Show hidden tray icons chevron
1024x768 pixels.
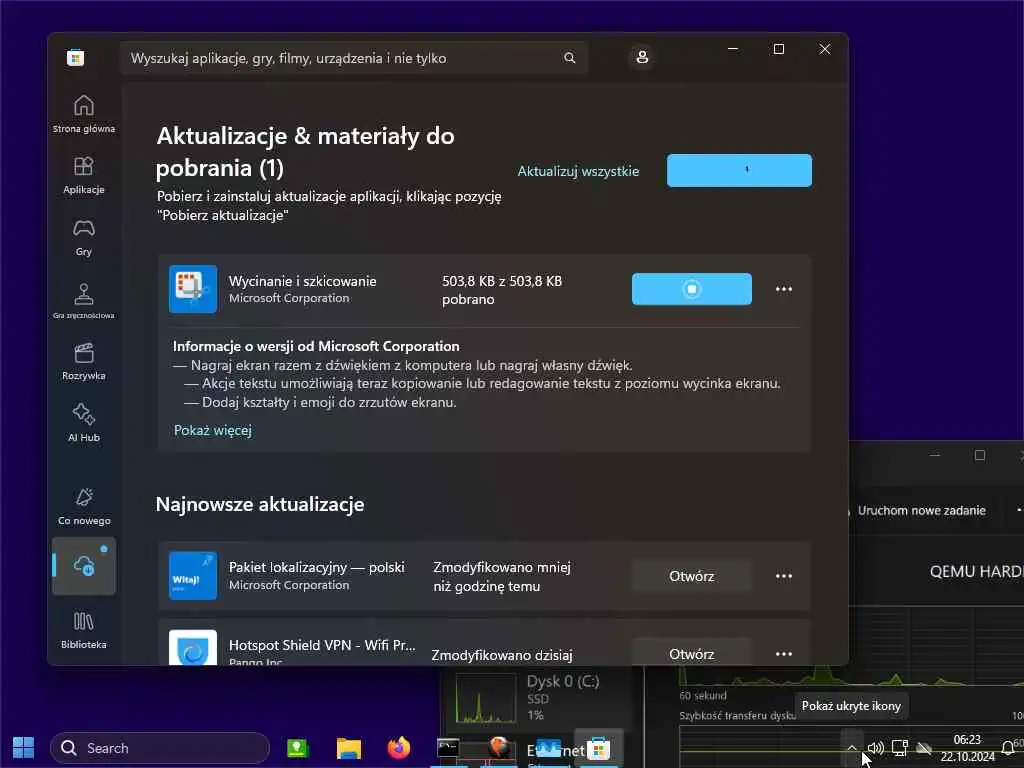852,748
